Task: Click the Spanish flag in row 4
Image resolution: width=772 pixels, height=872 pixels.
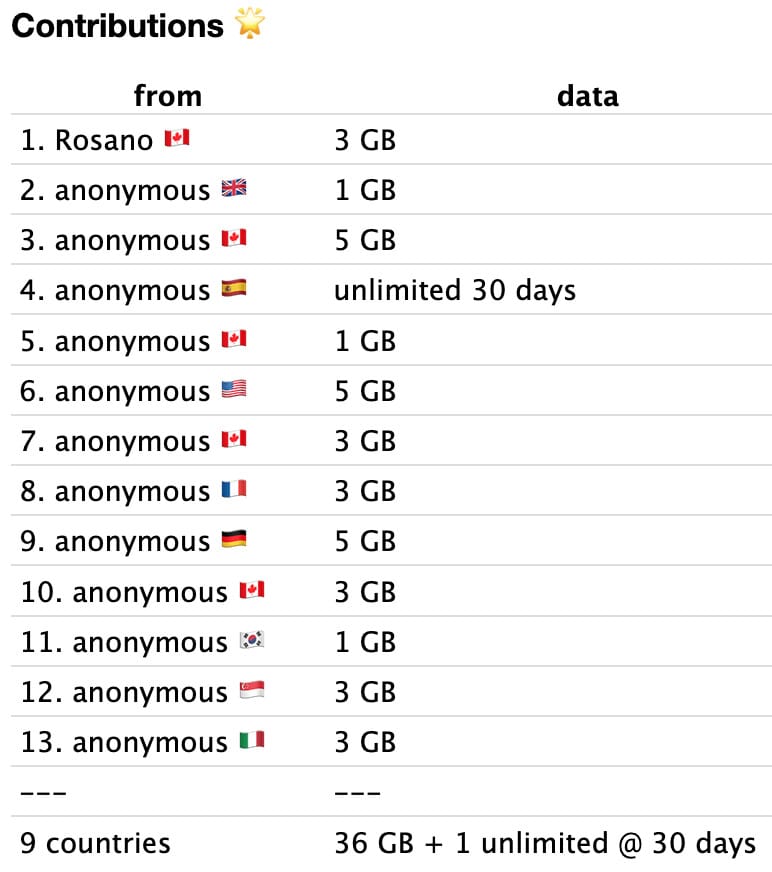Action: (234, 290)
